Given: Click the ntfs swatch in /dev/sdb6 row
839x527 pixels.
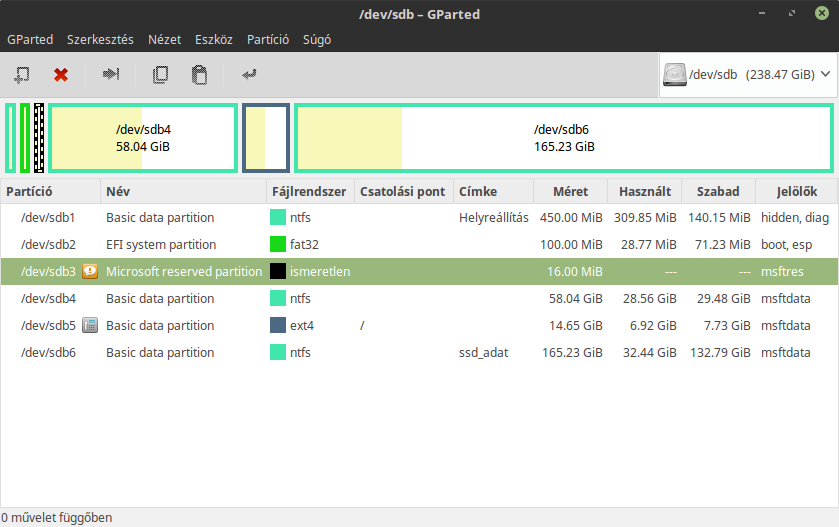Looking at the screenshot, I should click(278, 352).
